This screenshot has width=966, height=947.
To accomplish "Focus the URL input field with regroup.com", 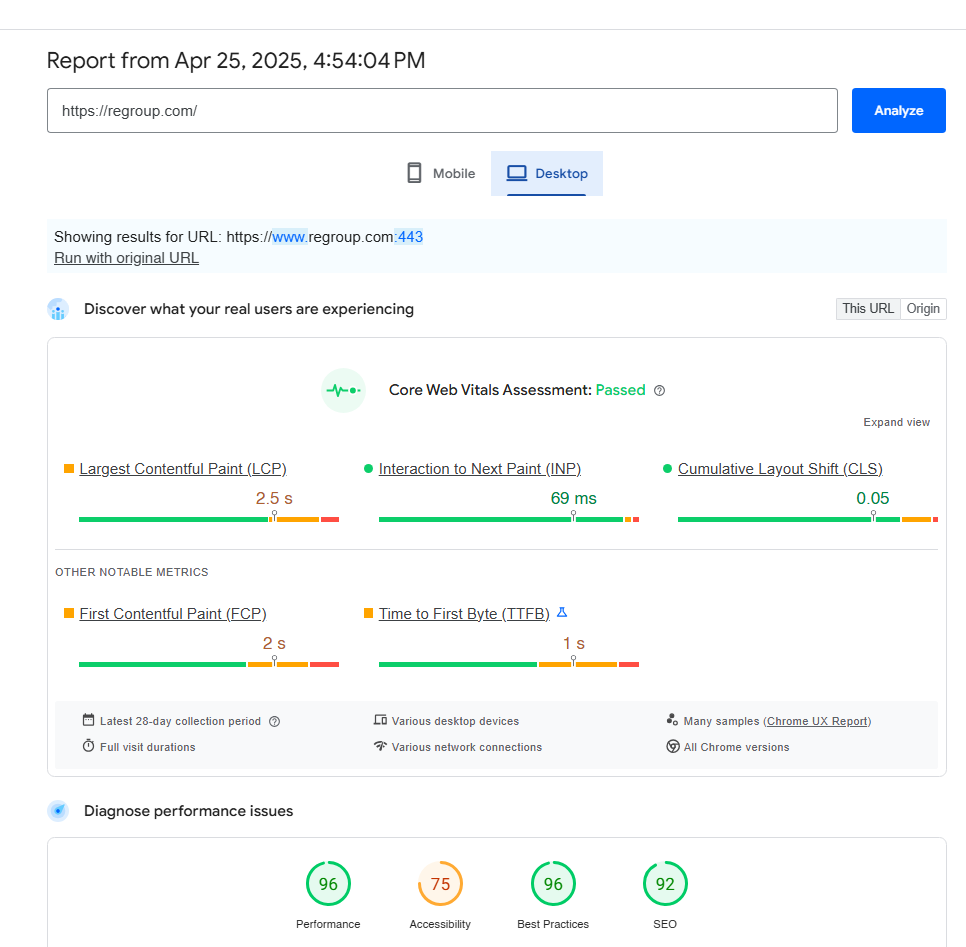I will pos(442,110).
